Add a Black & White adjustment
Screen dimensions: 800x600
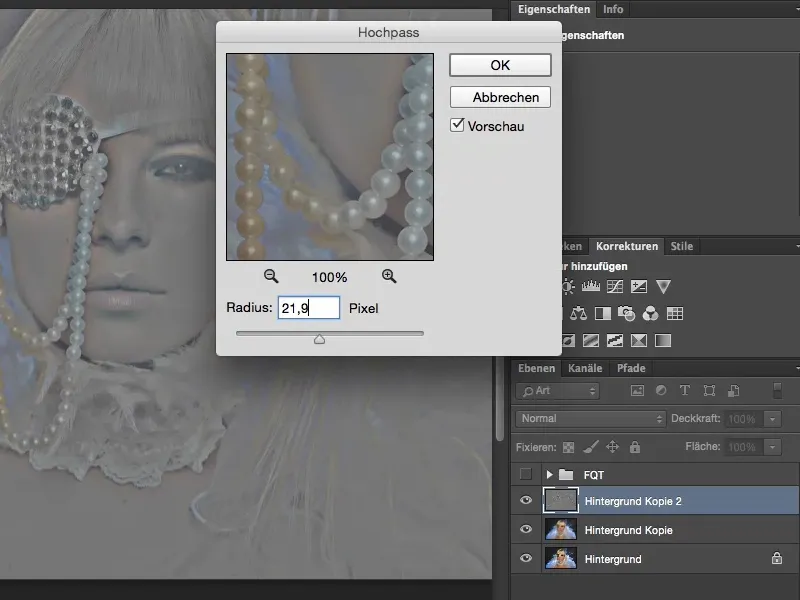pyautogui.click(x=603, y=313)
